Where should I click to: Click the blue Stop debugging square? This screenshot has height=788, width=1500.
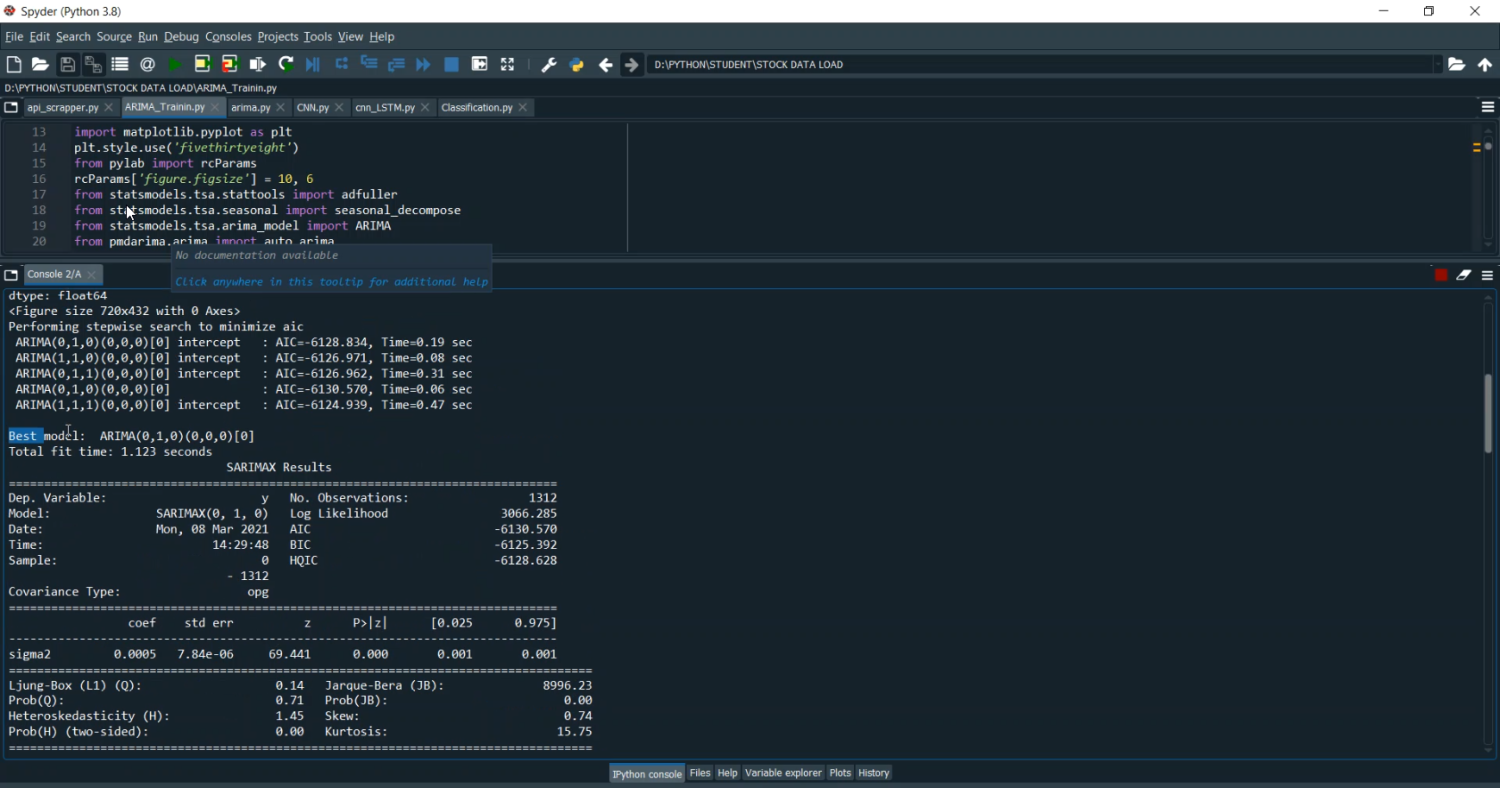coord(451,64)
